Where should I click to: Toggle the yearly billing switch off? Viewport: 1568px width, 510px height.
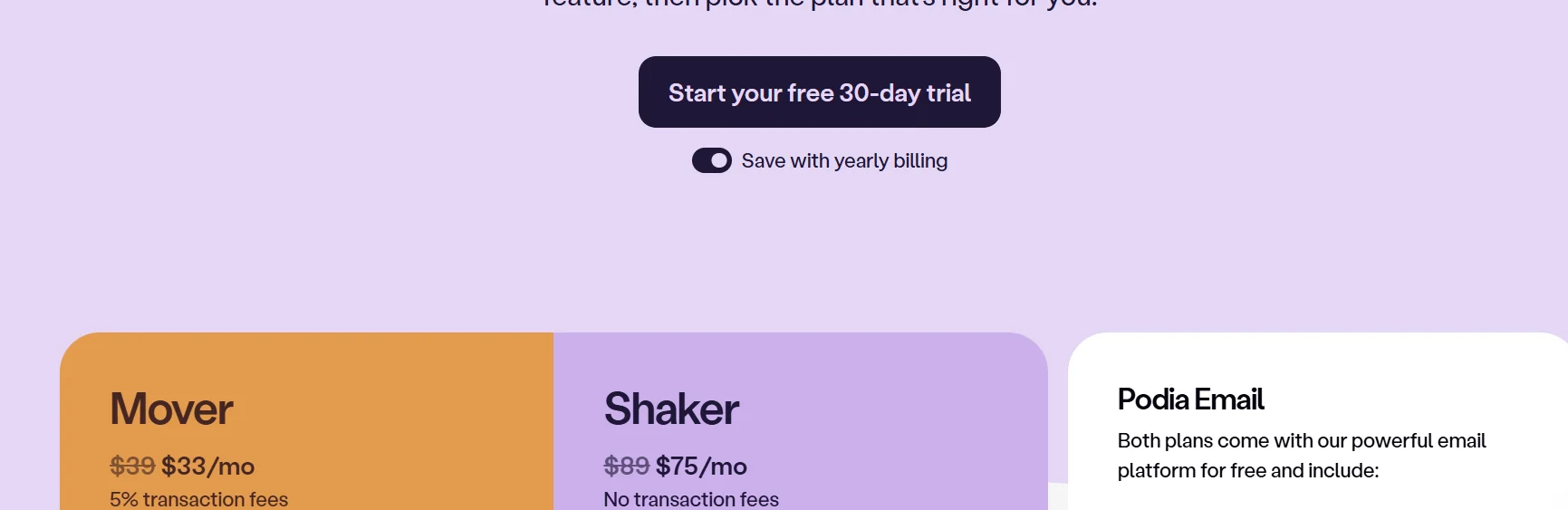pos(711,160)
